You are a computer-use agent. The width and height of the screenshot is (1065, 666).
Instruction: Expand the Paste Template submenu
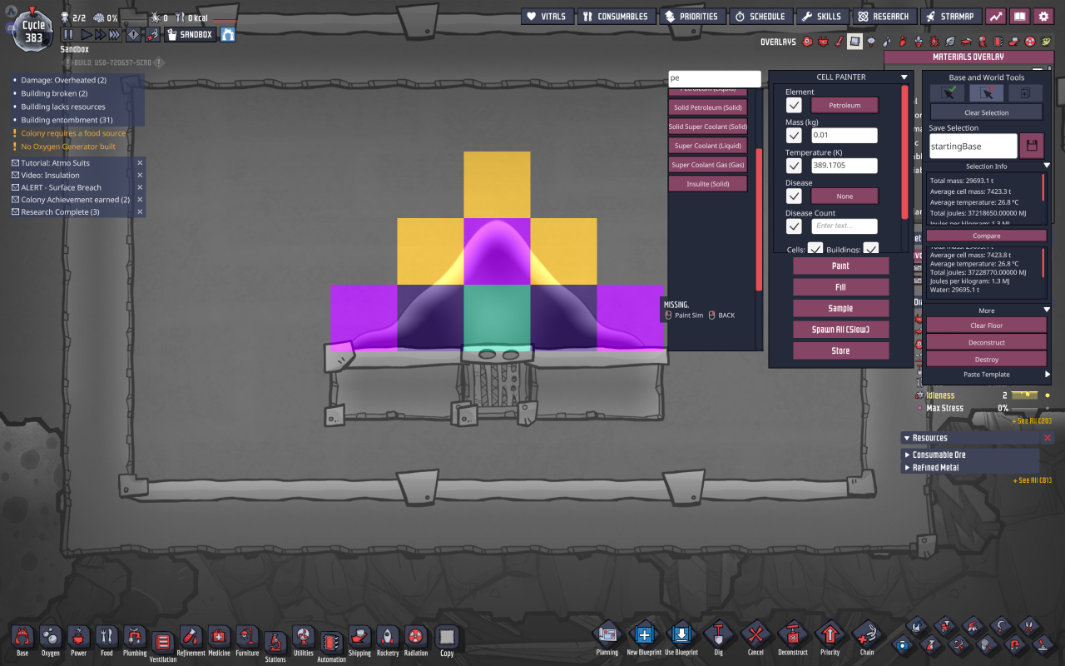1047,374
